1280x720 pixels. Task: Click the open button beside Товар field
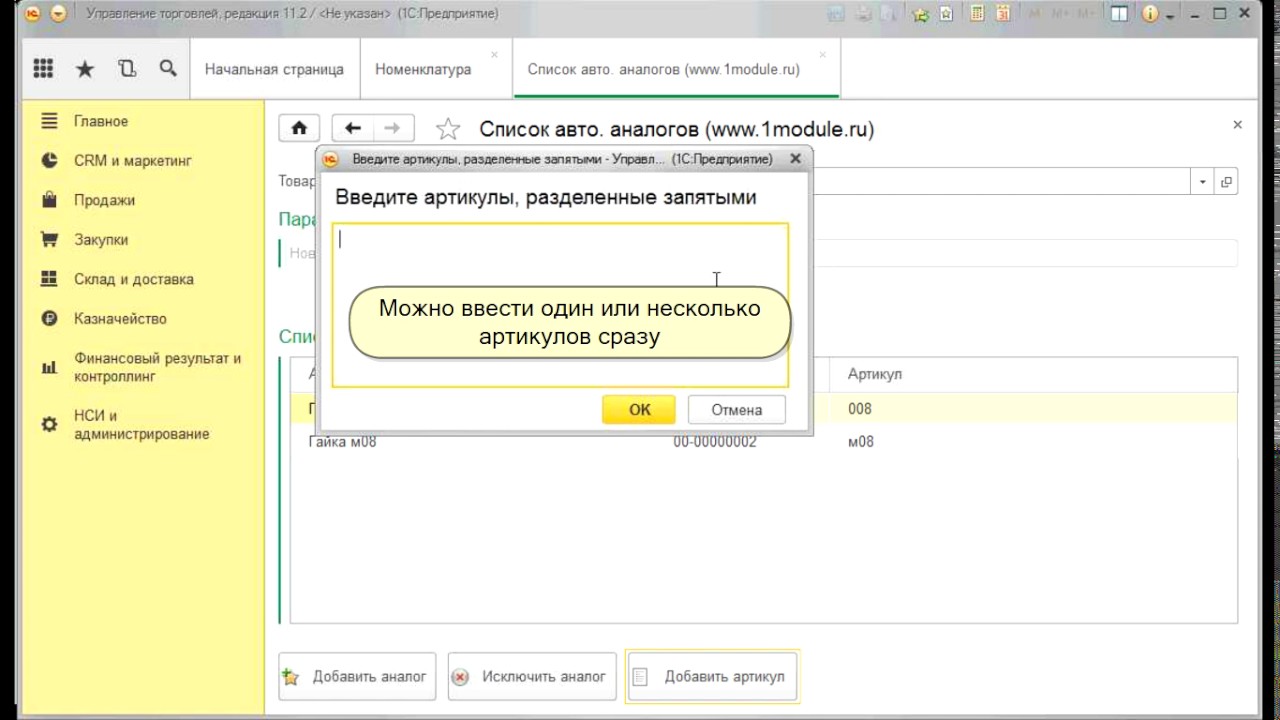tap(1226, 182)
